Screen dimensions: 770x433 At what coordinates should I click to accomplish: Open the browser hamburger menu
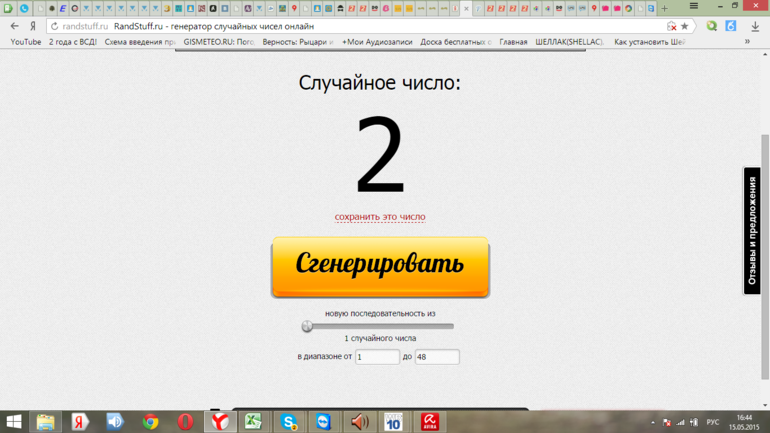pos(693,7)
